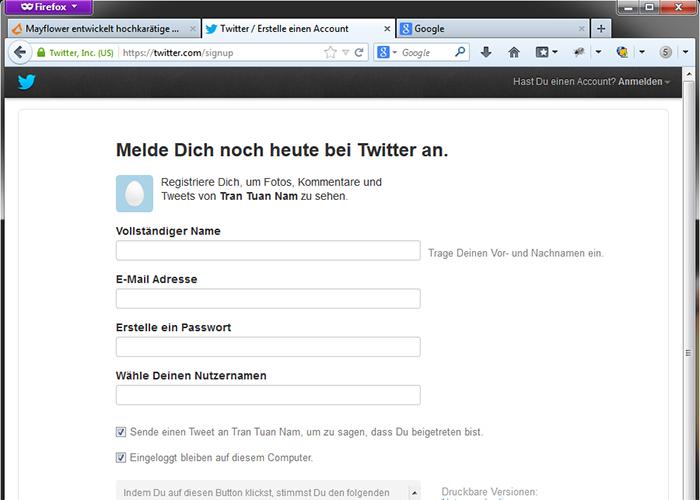Bookmark this page with the star icon
The image size is (700, 500).
(x=330, y=53)
